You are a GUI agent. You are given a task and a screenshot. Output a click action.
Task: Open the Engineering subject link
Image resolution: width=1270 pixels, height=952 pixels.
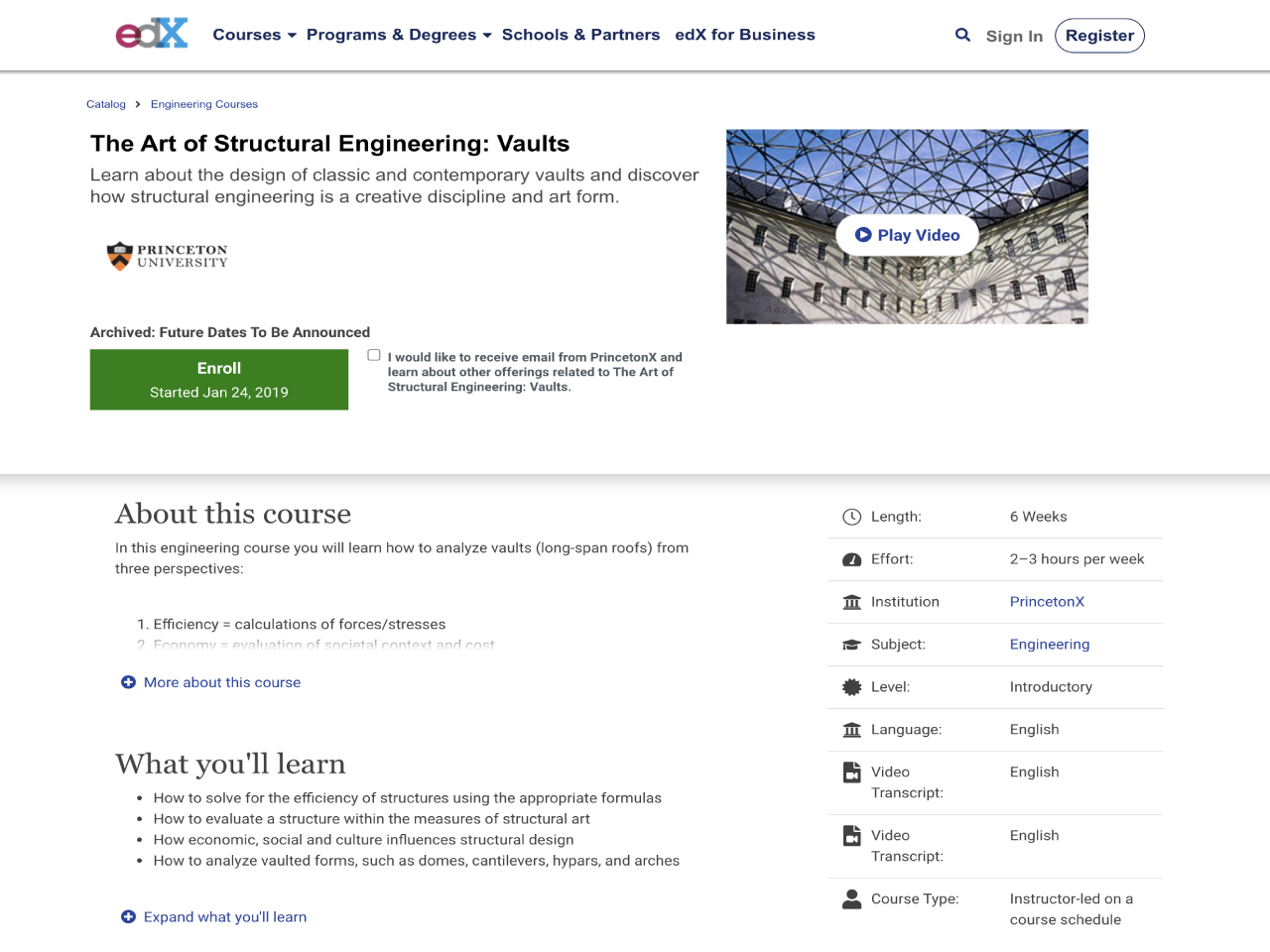(x=1050, y=645)
